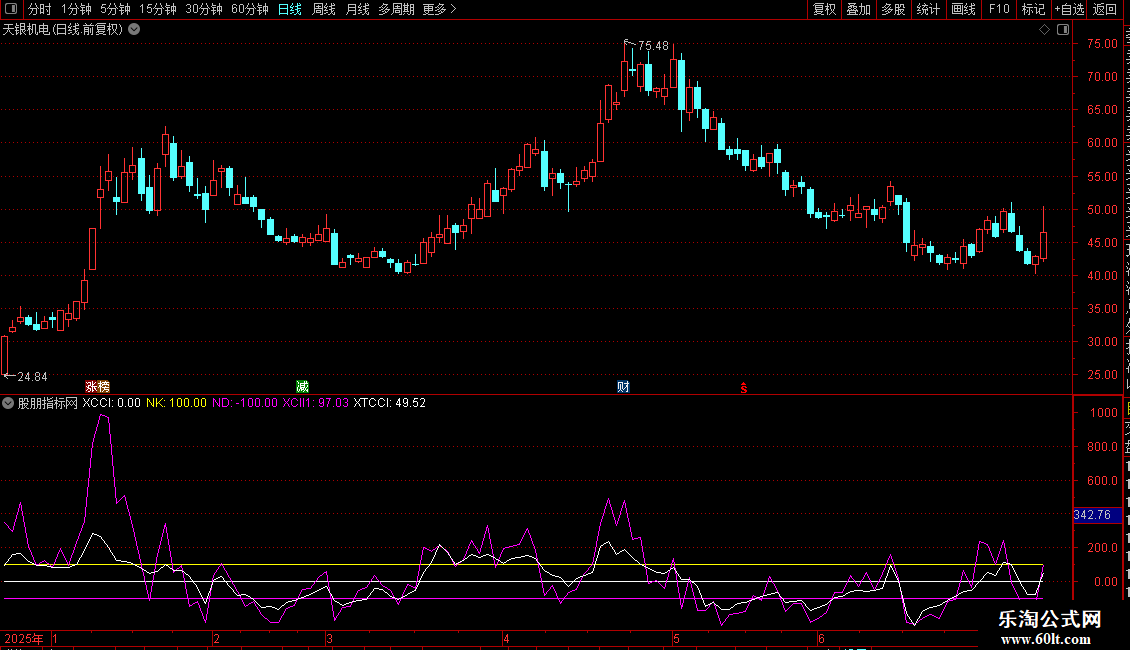Switch to the 分时 intraday view
1130x650 pixels.
click(40, 9)
